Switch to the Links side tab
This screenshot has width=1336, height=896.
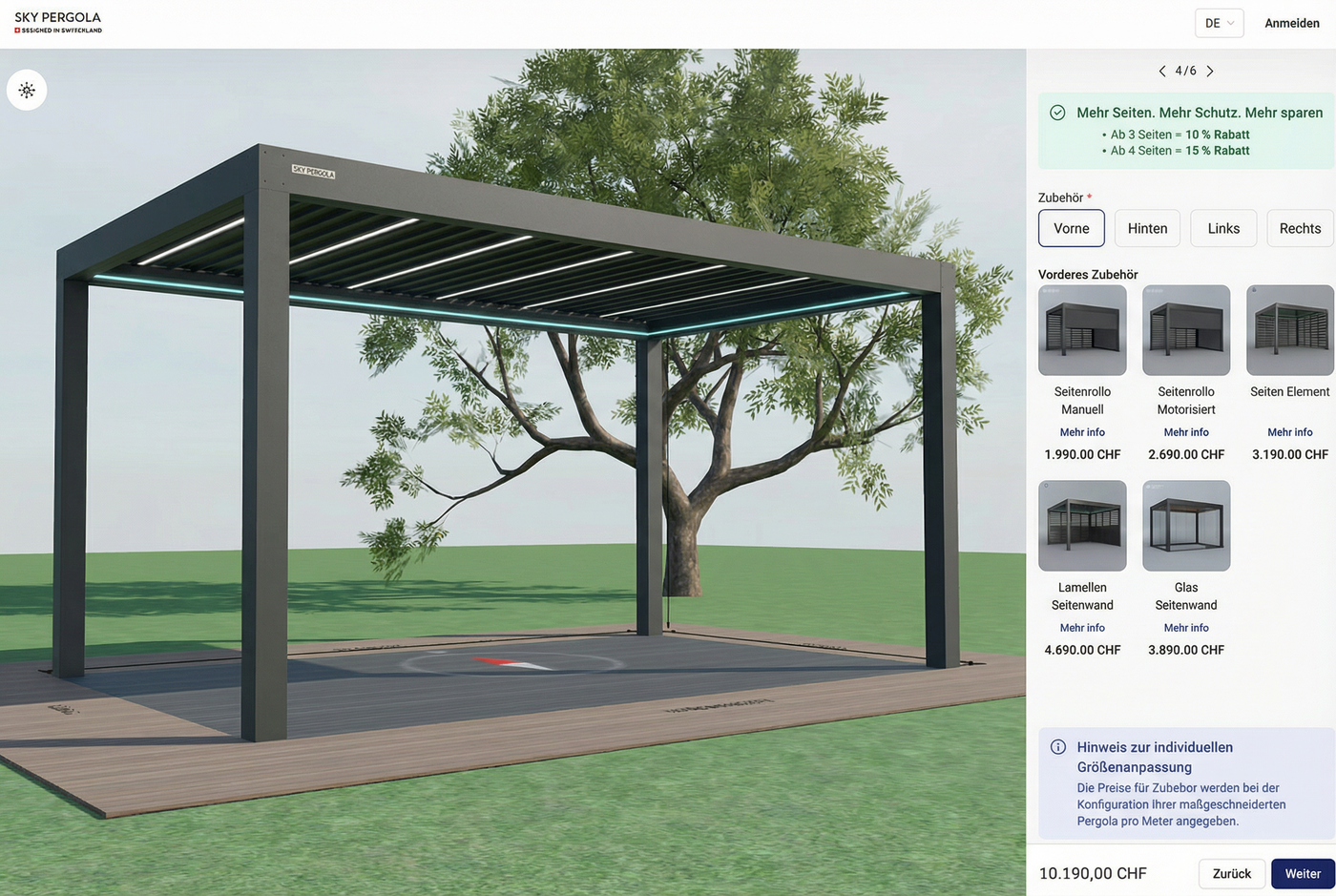[x=1223, y=229]
